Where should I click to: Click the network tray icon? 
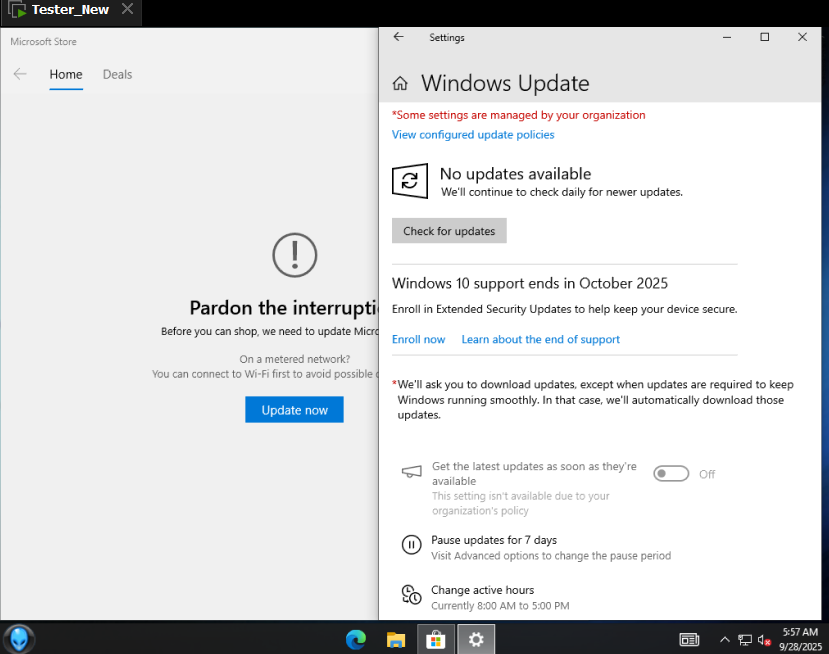point(745,640)
